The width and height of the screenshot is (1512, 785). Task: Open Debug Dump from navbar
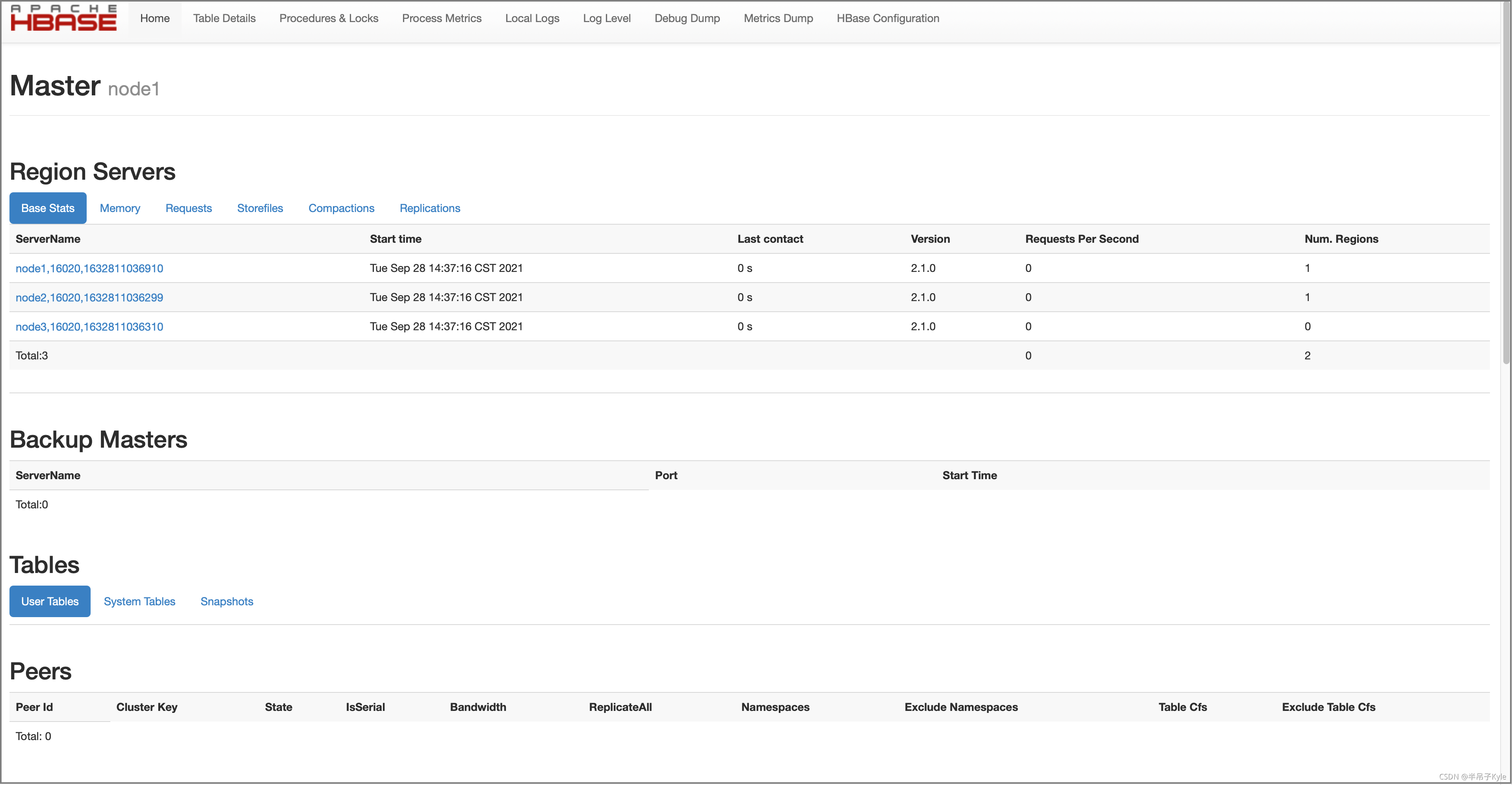pos(687,18)
